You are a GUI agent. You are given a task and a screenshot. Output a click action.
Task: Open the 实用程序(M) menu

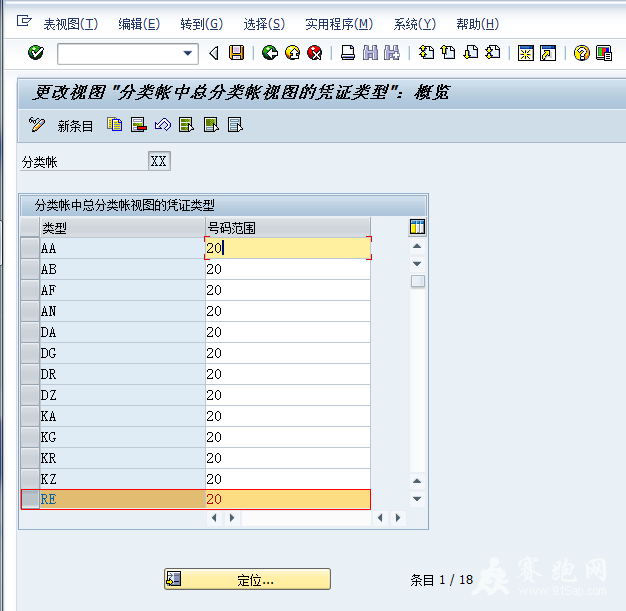pos(339,24)
